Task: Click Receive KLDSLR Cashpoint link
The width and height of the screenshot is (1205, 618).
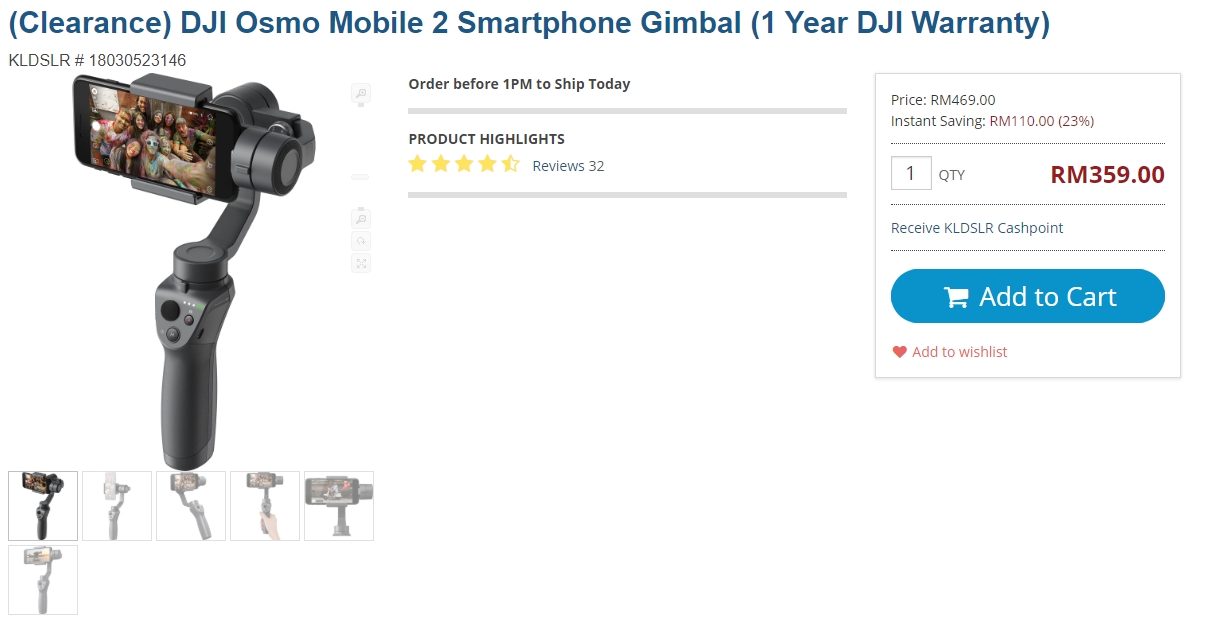Action: click(x=977, y=228)
